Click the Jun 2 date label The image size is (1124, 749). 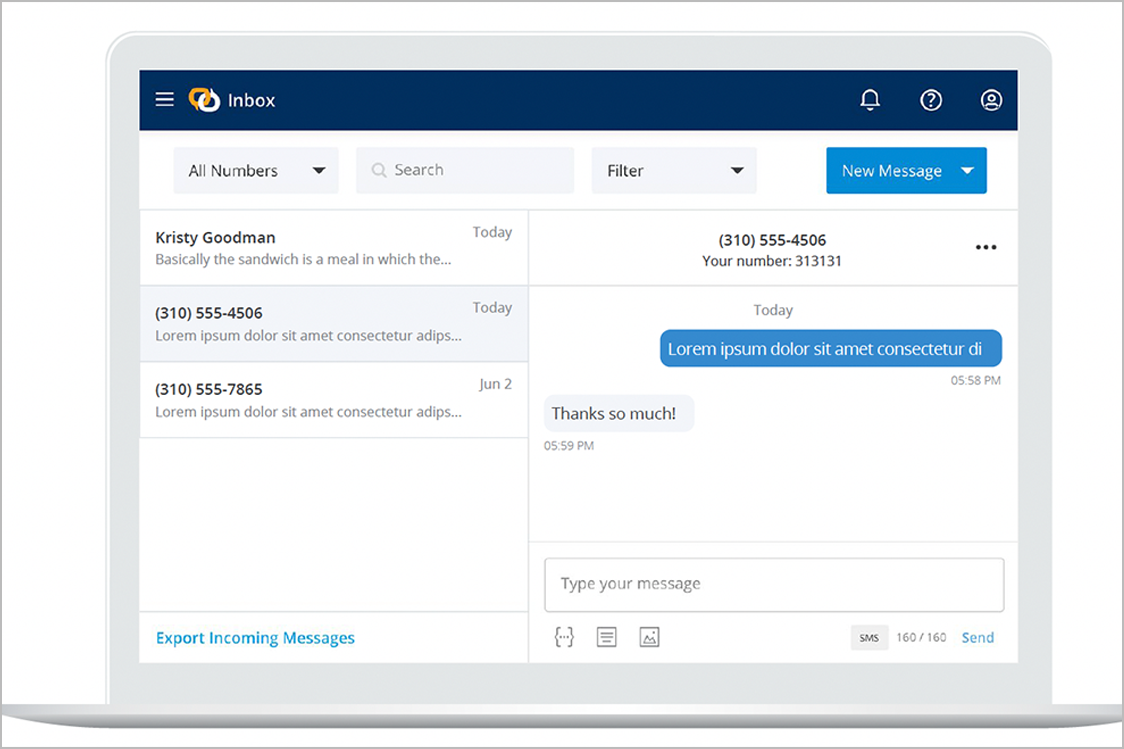pos(495,384)
